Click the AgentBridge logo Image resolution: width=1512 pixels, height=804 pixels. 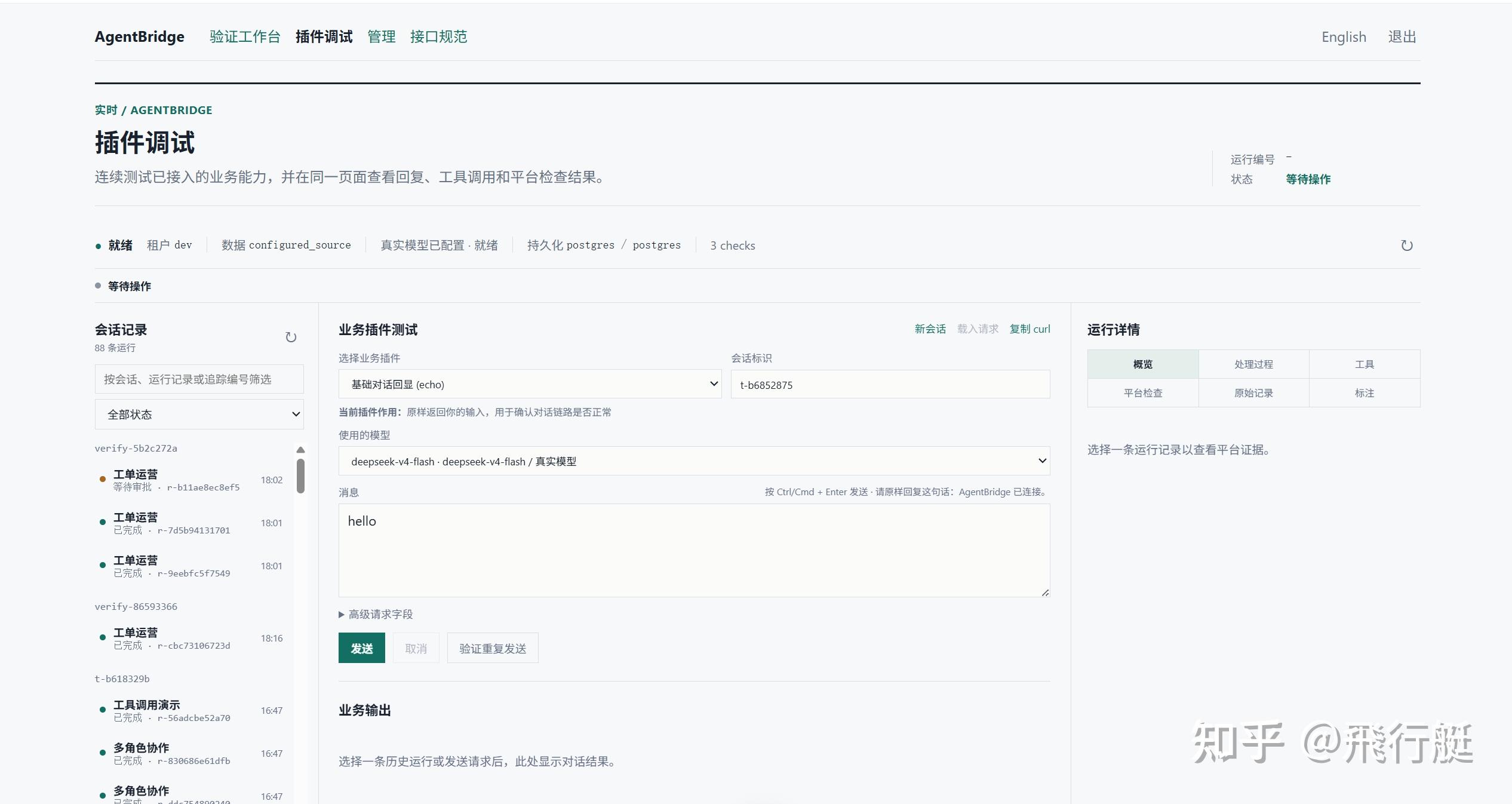140,37
